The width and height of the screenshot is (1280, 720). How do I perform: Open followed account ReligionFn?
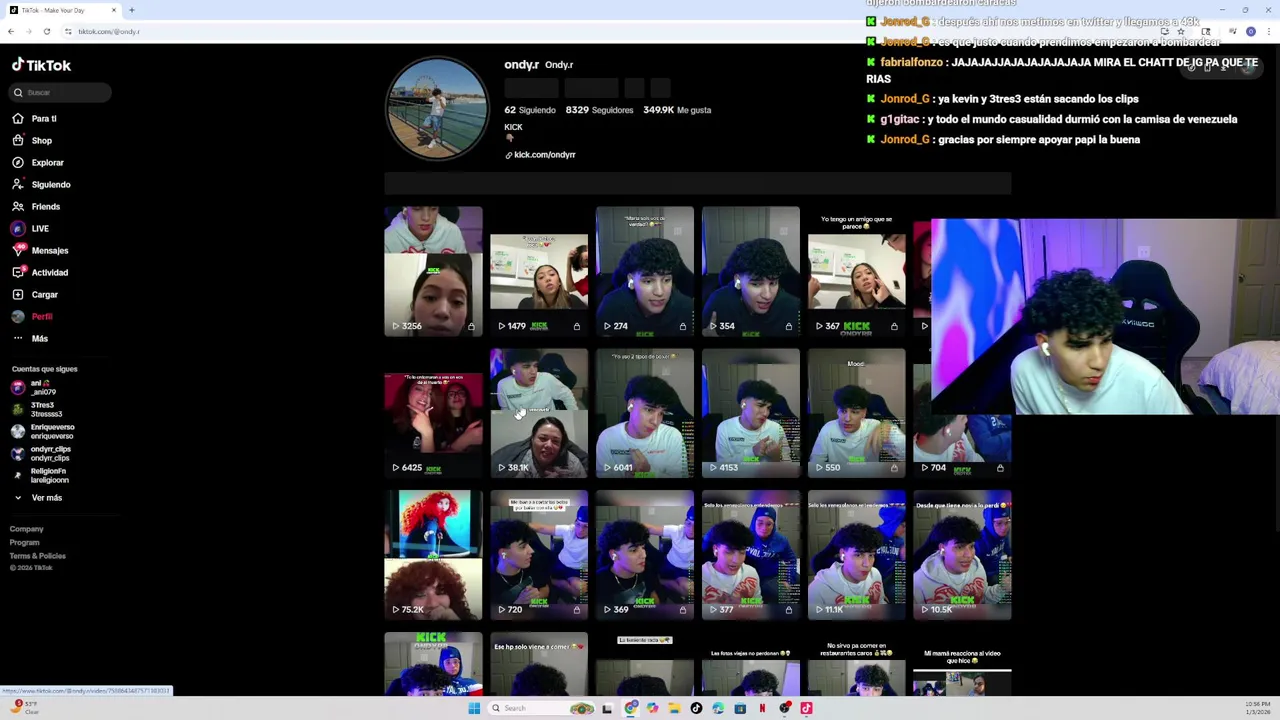(40, 475)
